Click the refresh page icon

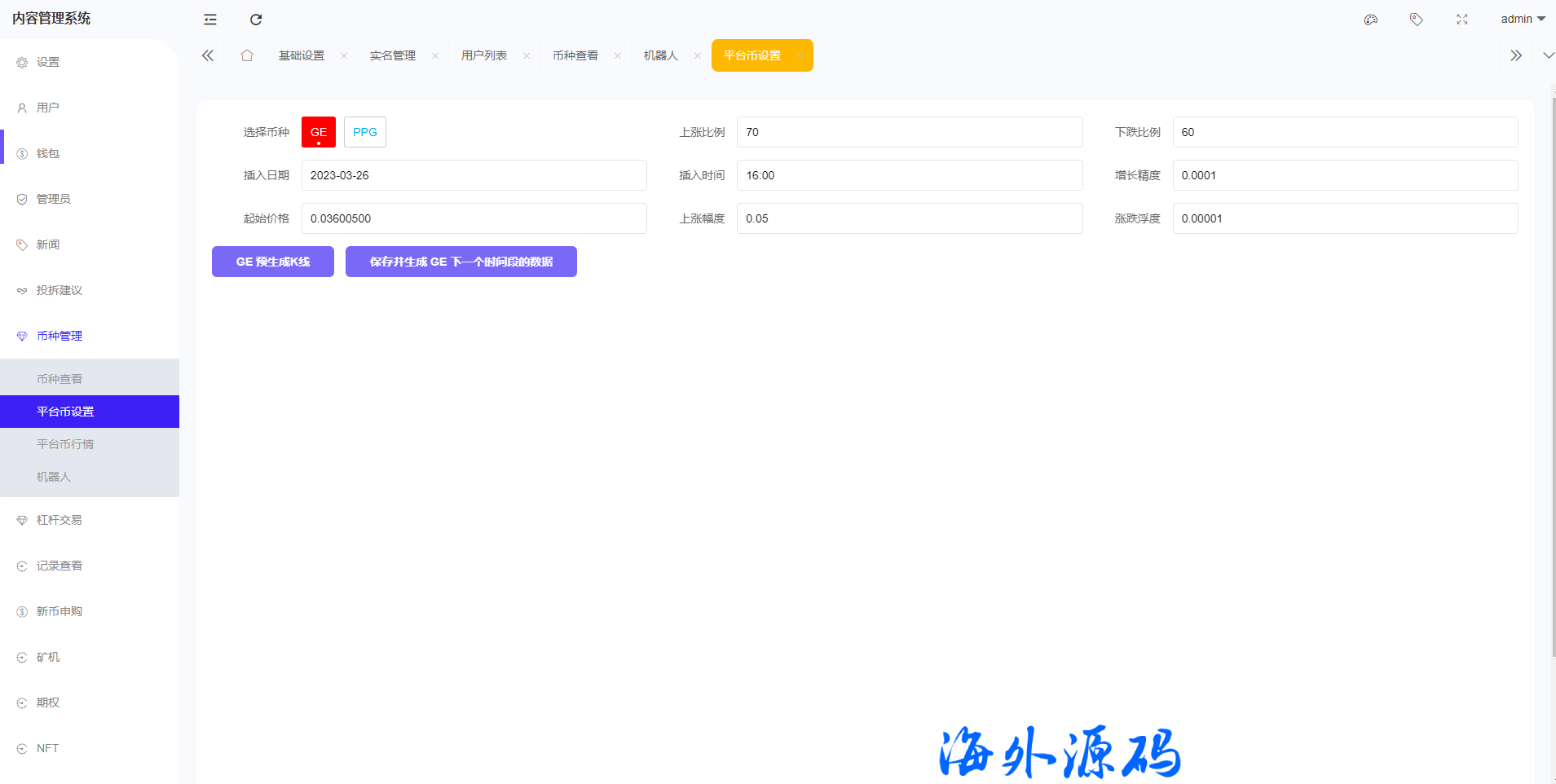tap(256, 20)
